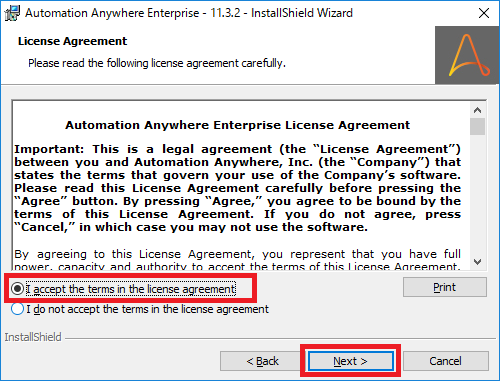Close the InstallShield Wizard window
The width and height of the screenshot is (500, 381).
(x=484, y=13)
